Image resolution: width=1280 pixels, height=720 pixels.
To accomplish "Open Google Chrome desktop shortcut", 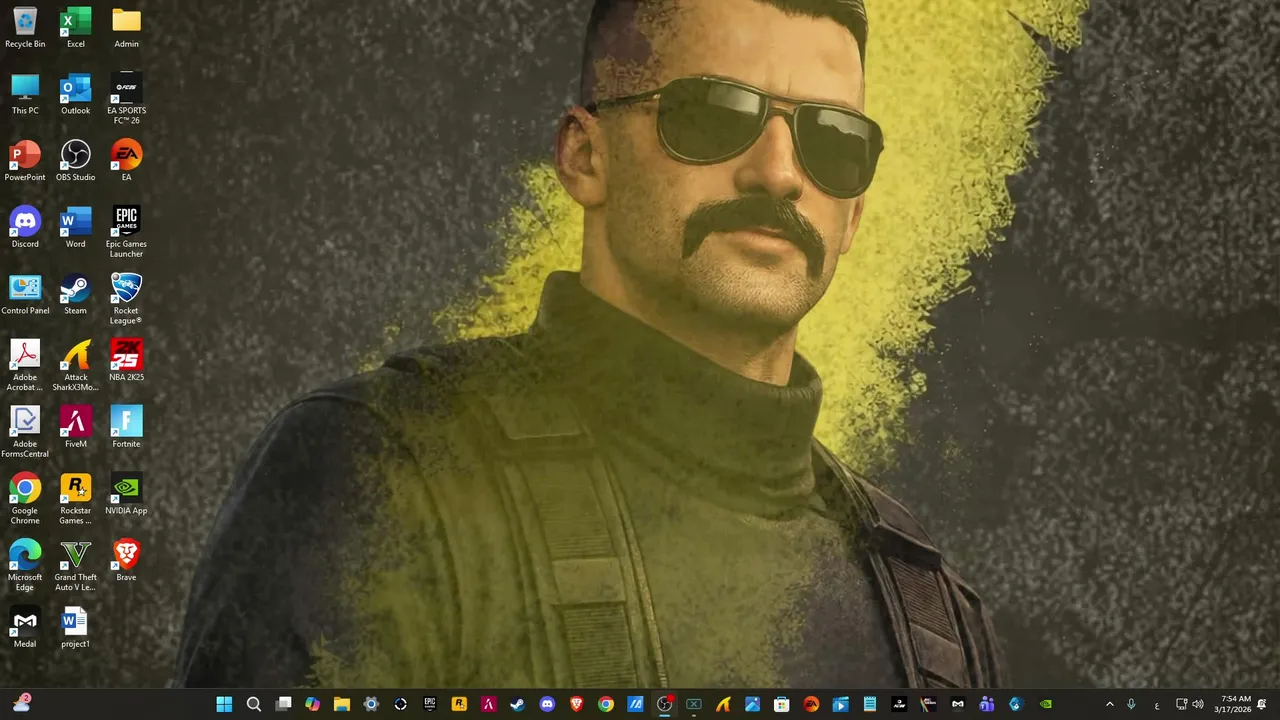I will click(25, 498).
